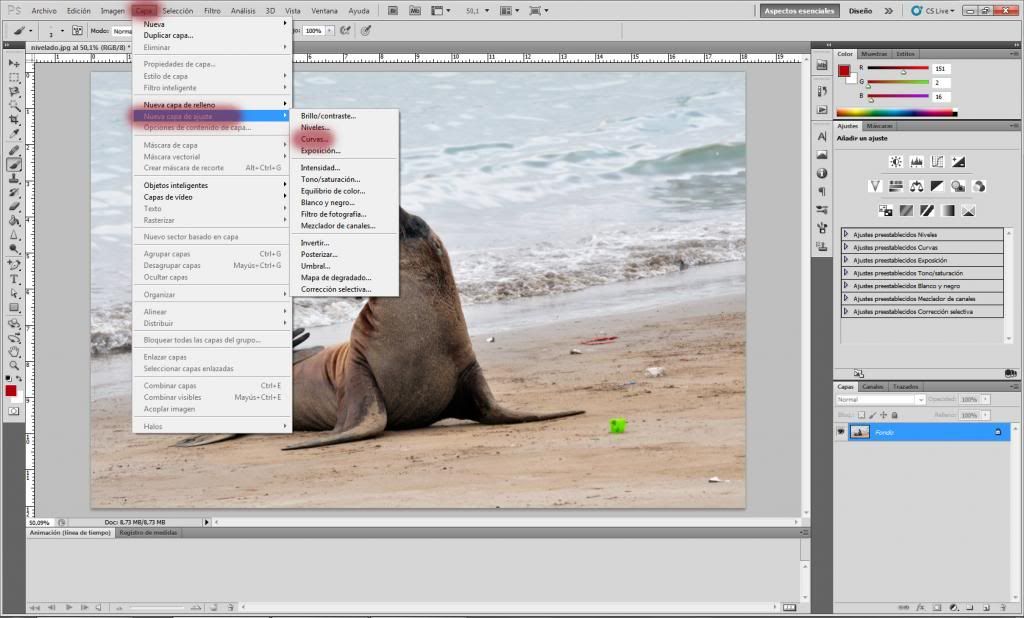
Task: Add an Exposure adjustment from Ajustes panel icons
Action: 958,162
